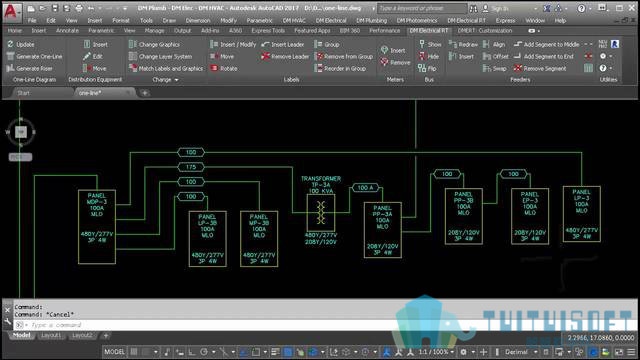Viewport: 640px width, 360px height.
Task: Select Remove from Group tool
Action: (344, 56)
